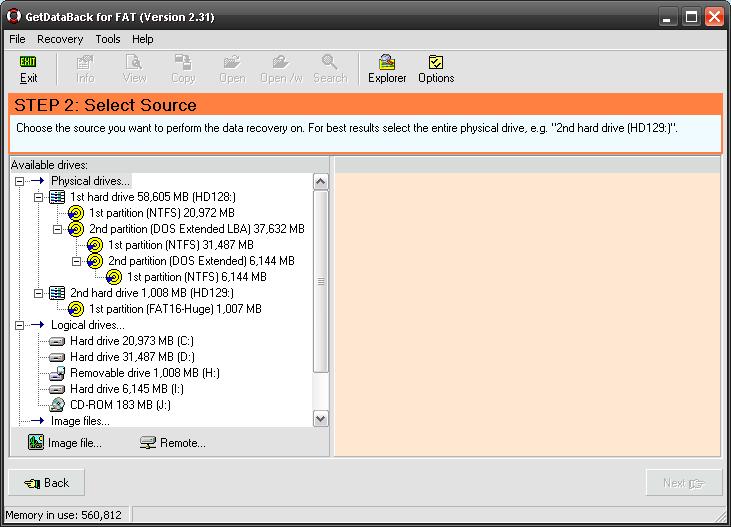Collapse the 2nd hard drive HD129 node

[38, 293]
